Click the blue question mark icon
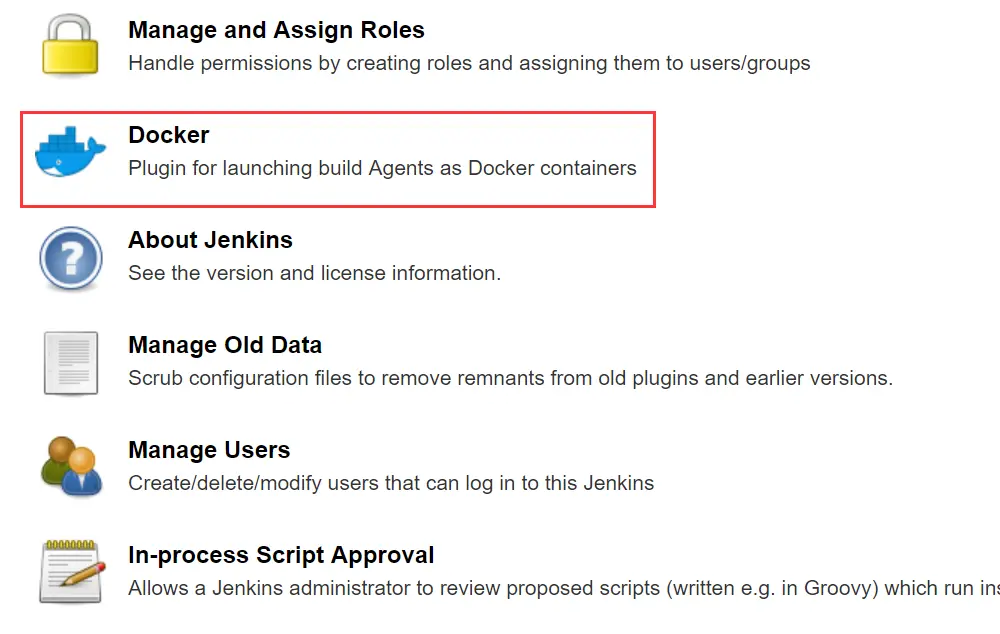 [70, 258]
